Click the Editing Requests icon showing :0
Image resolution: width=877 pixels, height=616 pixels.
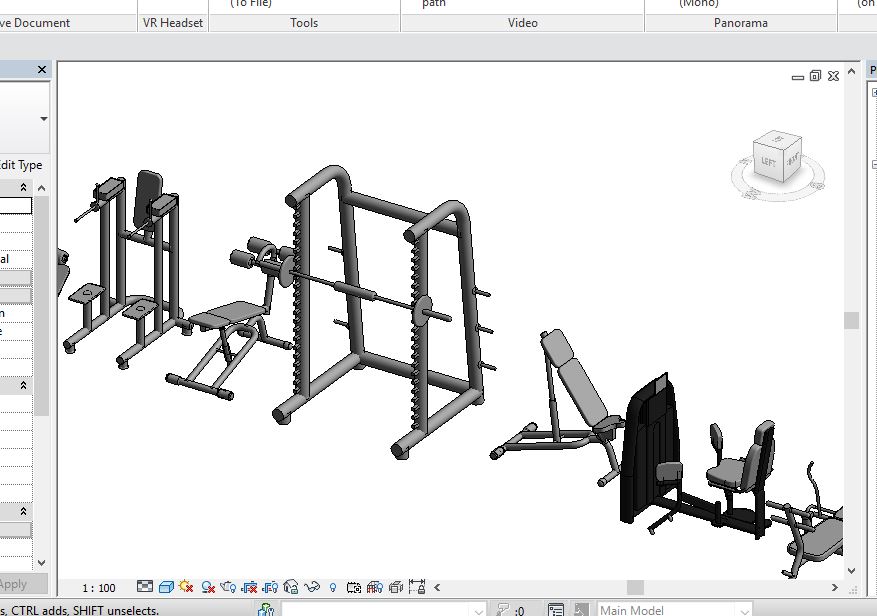tap(510, 608)
